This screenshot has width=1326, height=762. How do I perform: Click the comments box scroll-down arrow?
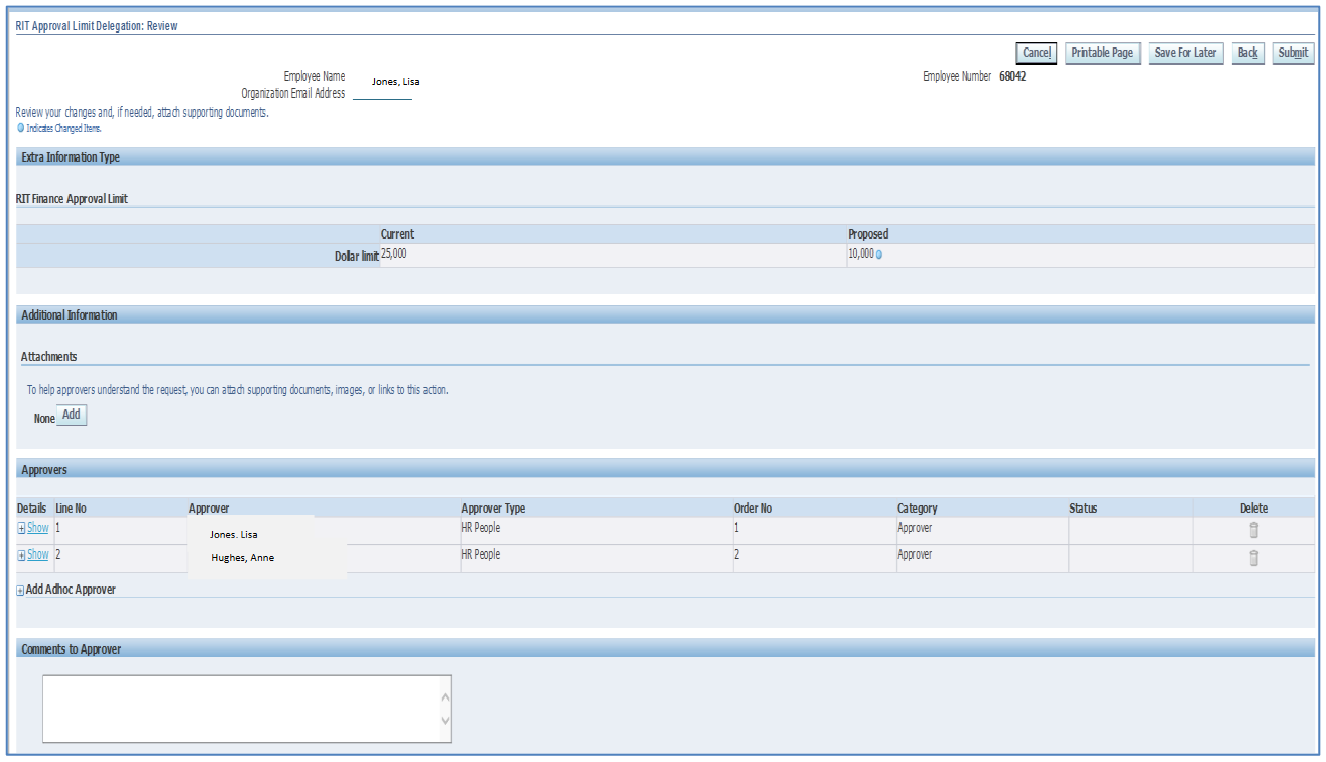pyautogui.click(x=445, y=721)
